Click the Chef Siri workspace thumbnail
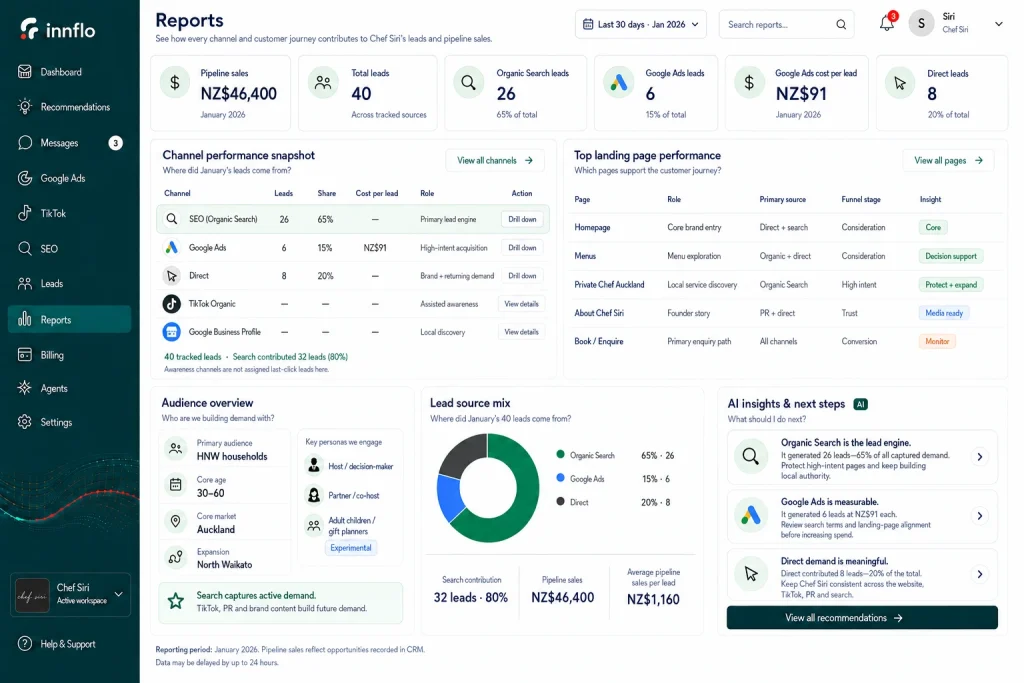 click(32, 595)
